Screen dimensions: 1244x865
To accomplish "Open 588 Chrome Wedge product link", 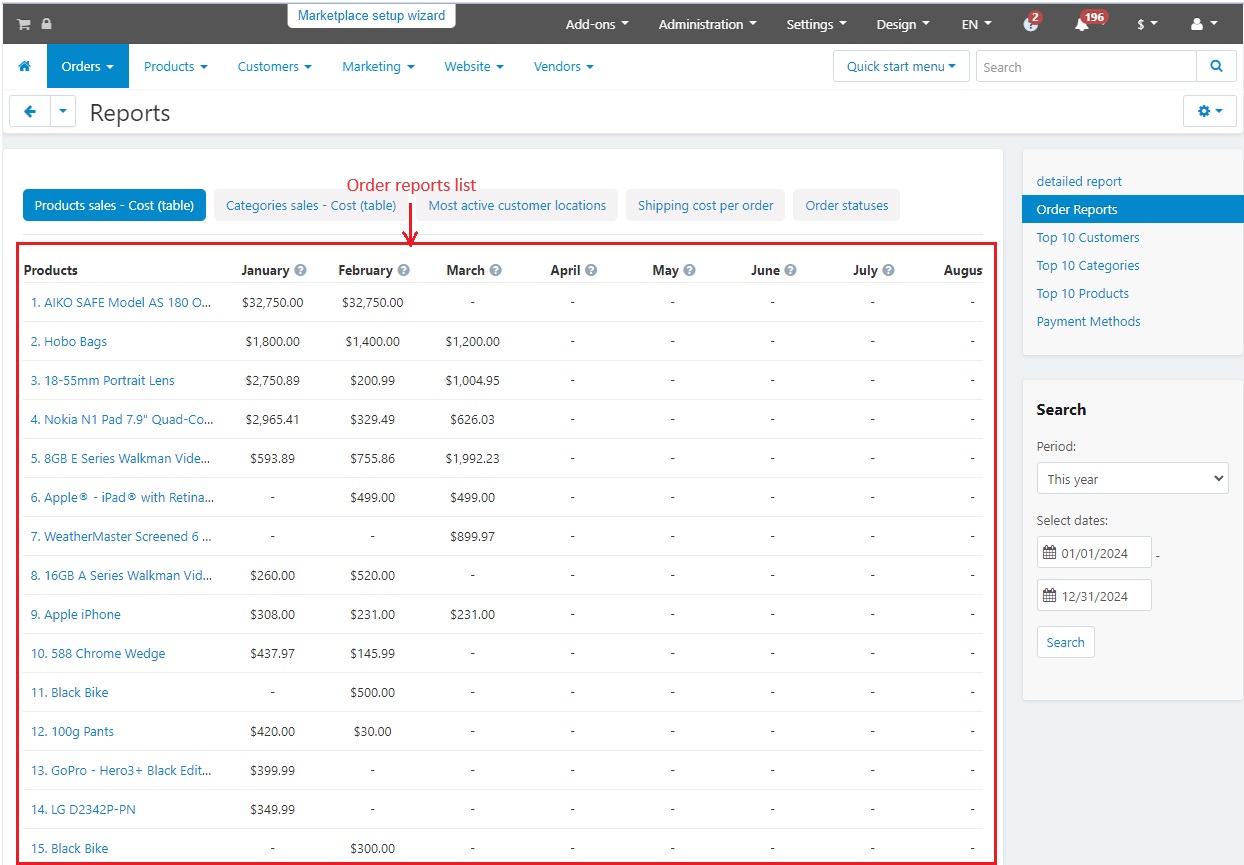I will tap(98, 653).
